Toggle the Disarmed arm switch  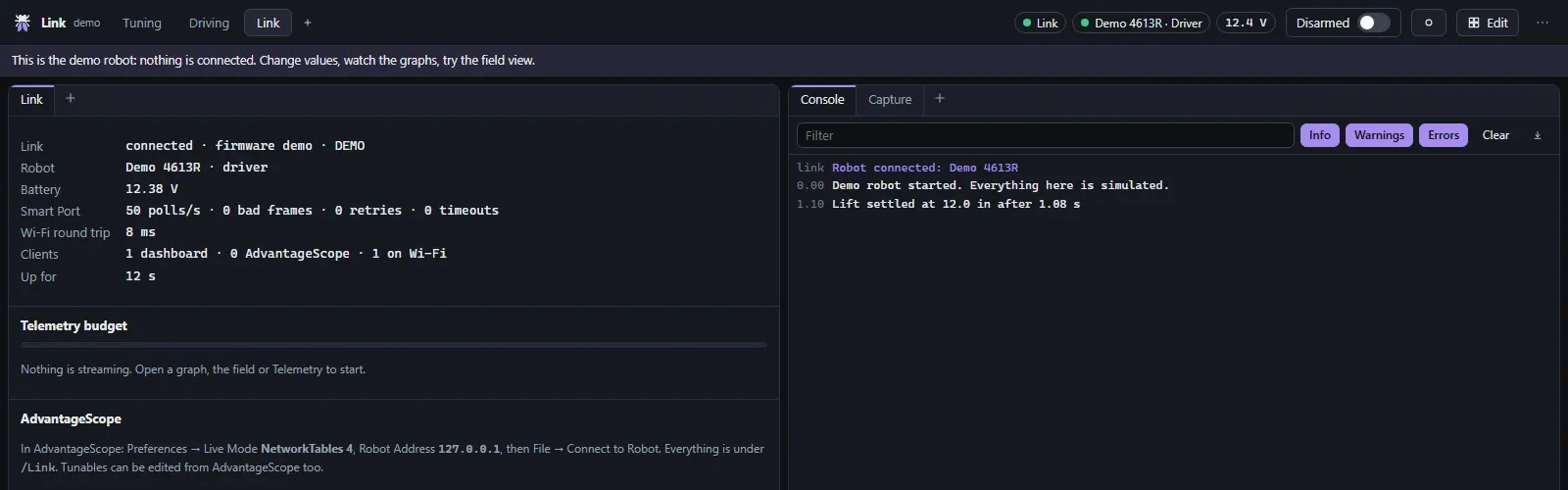click(x=1374, y=23)
